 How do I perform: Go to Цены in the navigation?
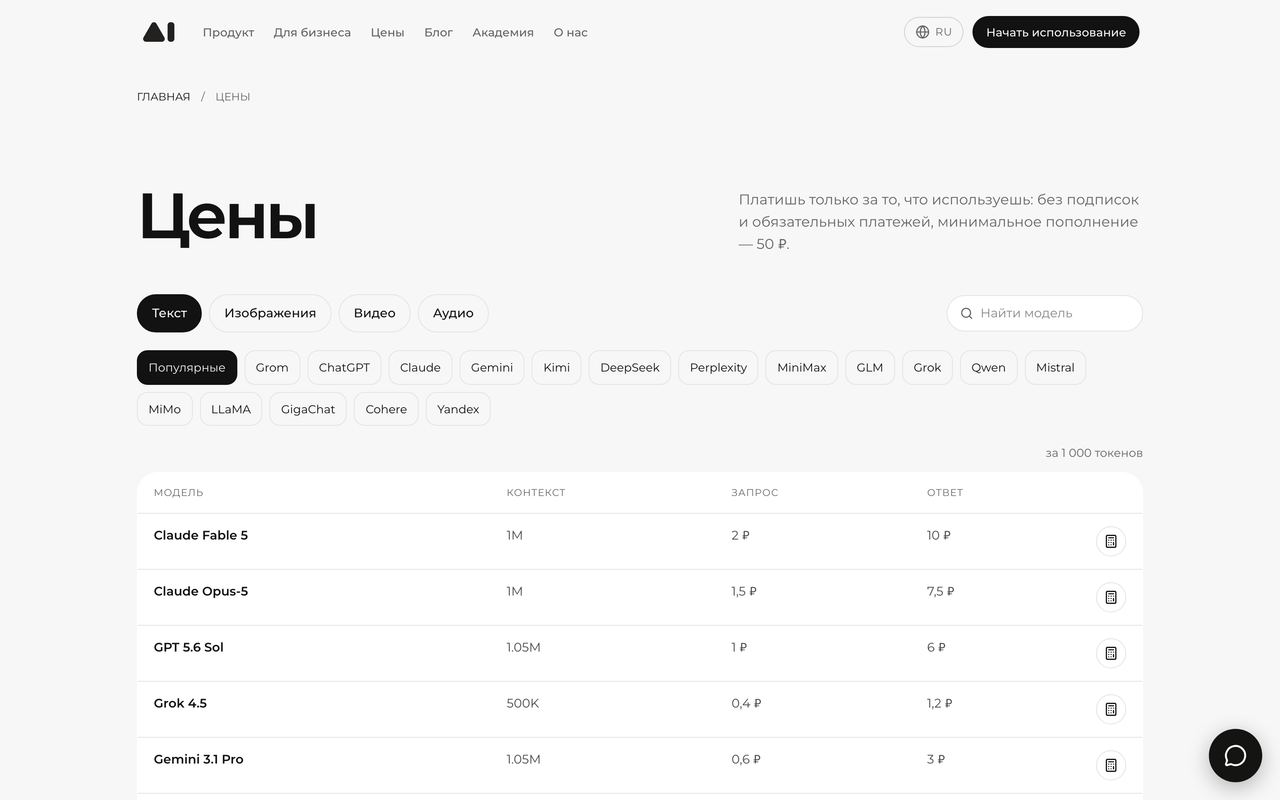(x=387, y=32)
